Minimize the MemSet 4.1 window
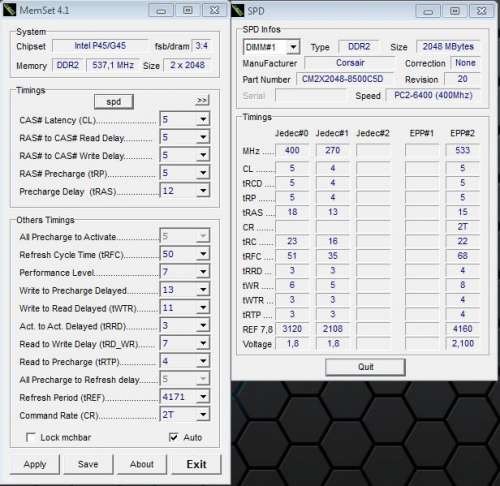The height and width of the screenshot is (486, 500). 161,11
